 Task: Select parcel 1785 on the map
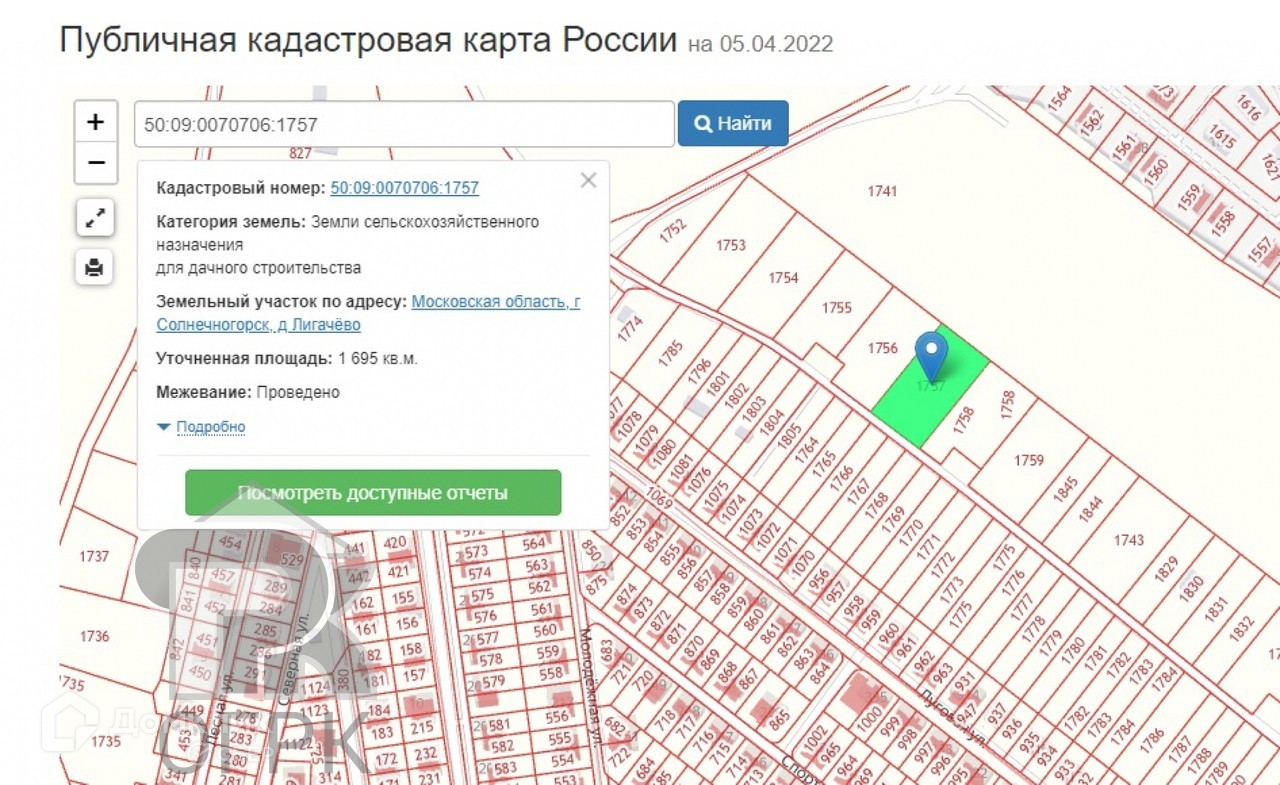click(x=670, y=355)
